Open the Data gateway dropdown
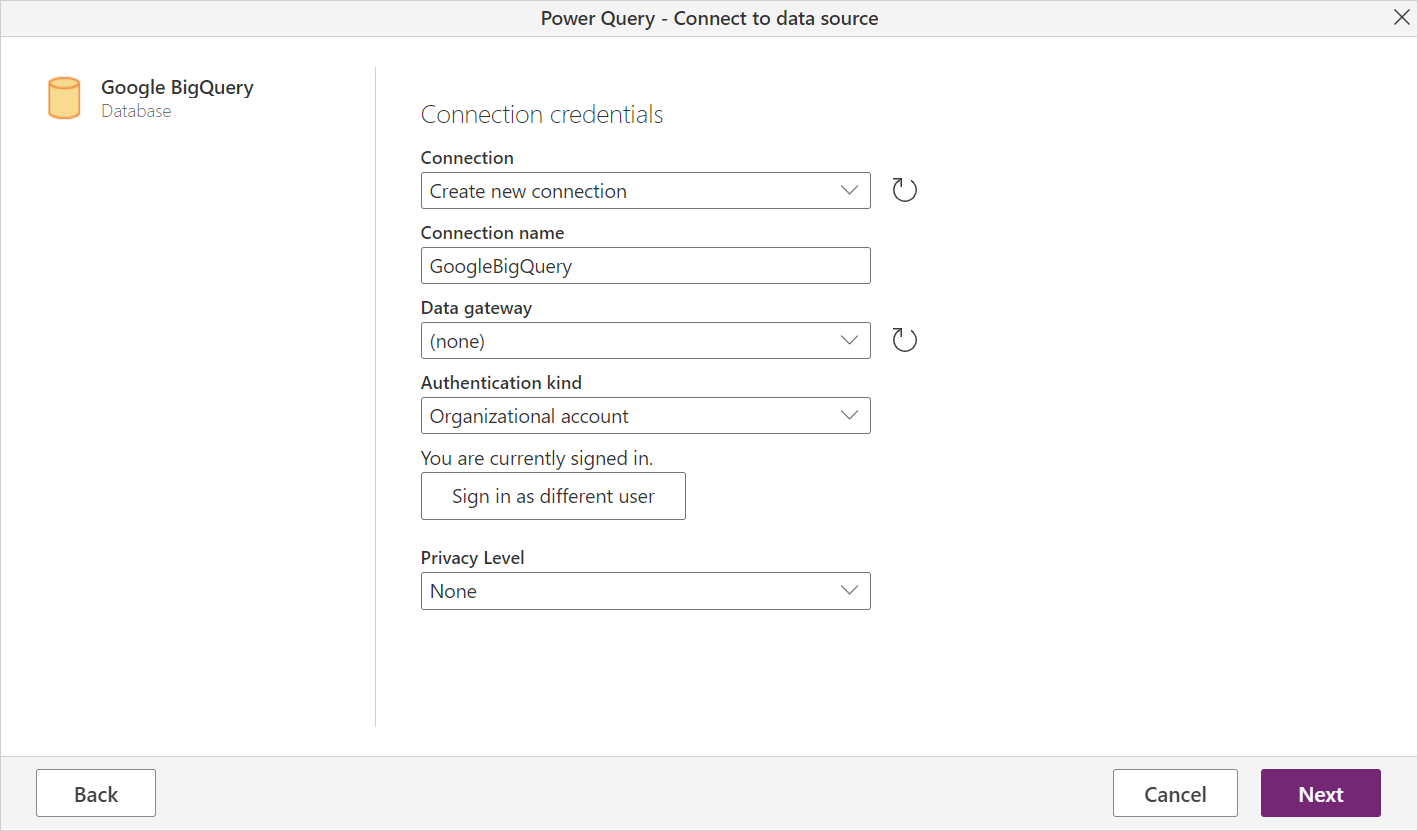The image size is (1418, 831). 646,341
